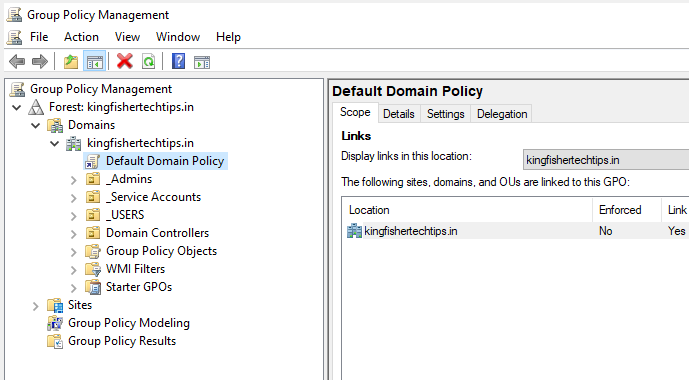This screenshot has width=689, height=380.
Task: Open the Action menu
Action: (x=81, y=37)
